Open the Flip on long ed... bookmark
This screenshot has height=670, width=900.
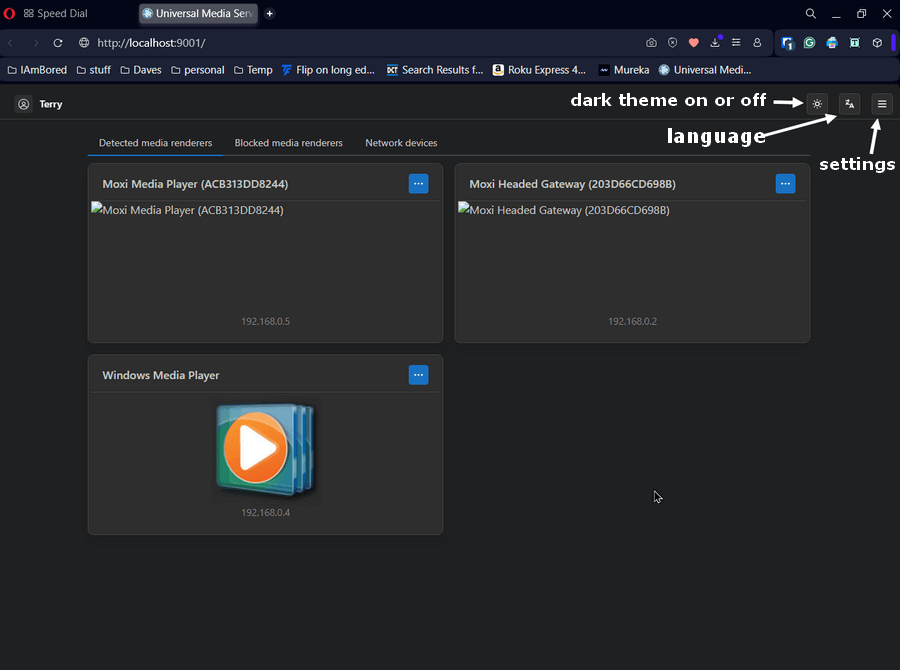[x=328, y=70]
